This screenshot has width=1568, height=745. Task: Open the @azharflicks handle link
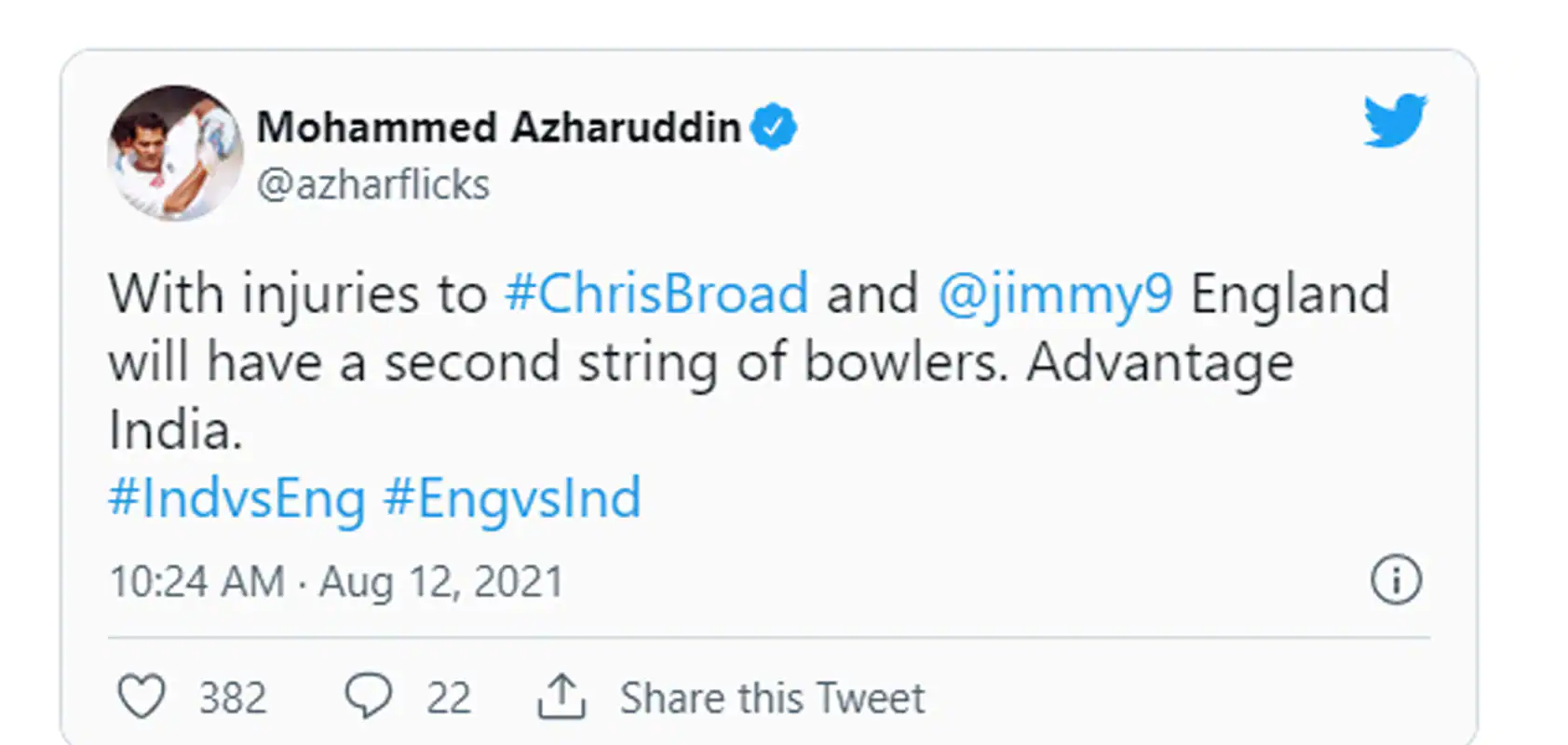[x=372, y=184]
